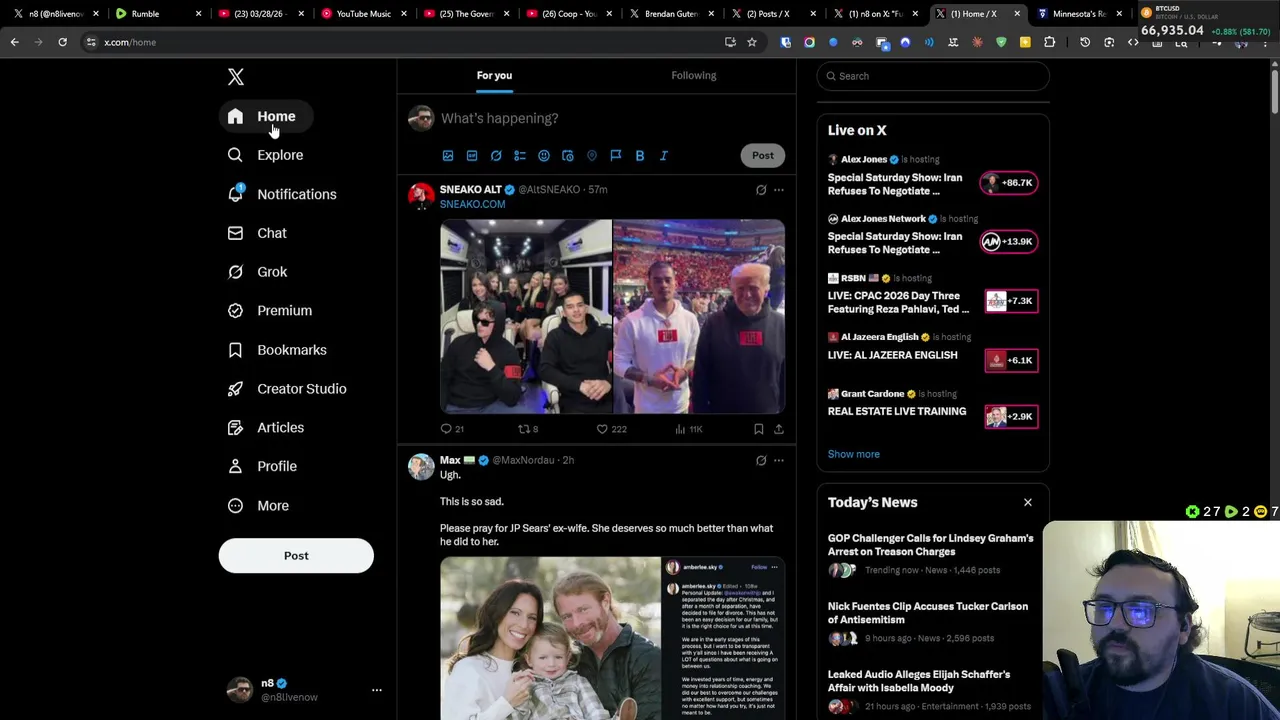Viewport: 1280px width, 720px height.
Task: Open Profile in the sidebar
Action: (x=262, y=466)
